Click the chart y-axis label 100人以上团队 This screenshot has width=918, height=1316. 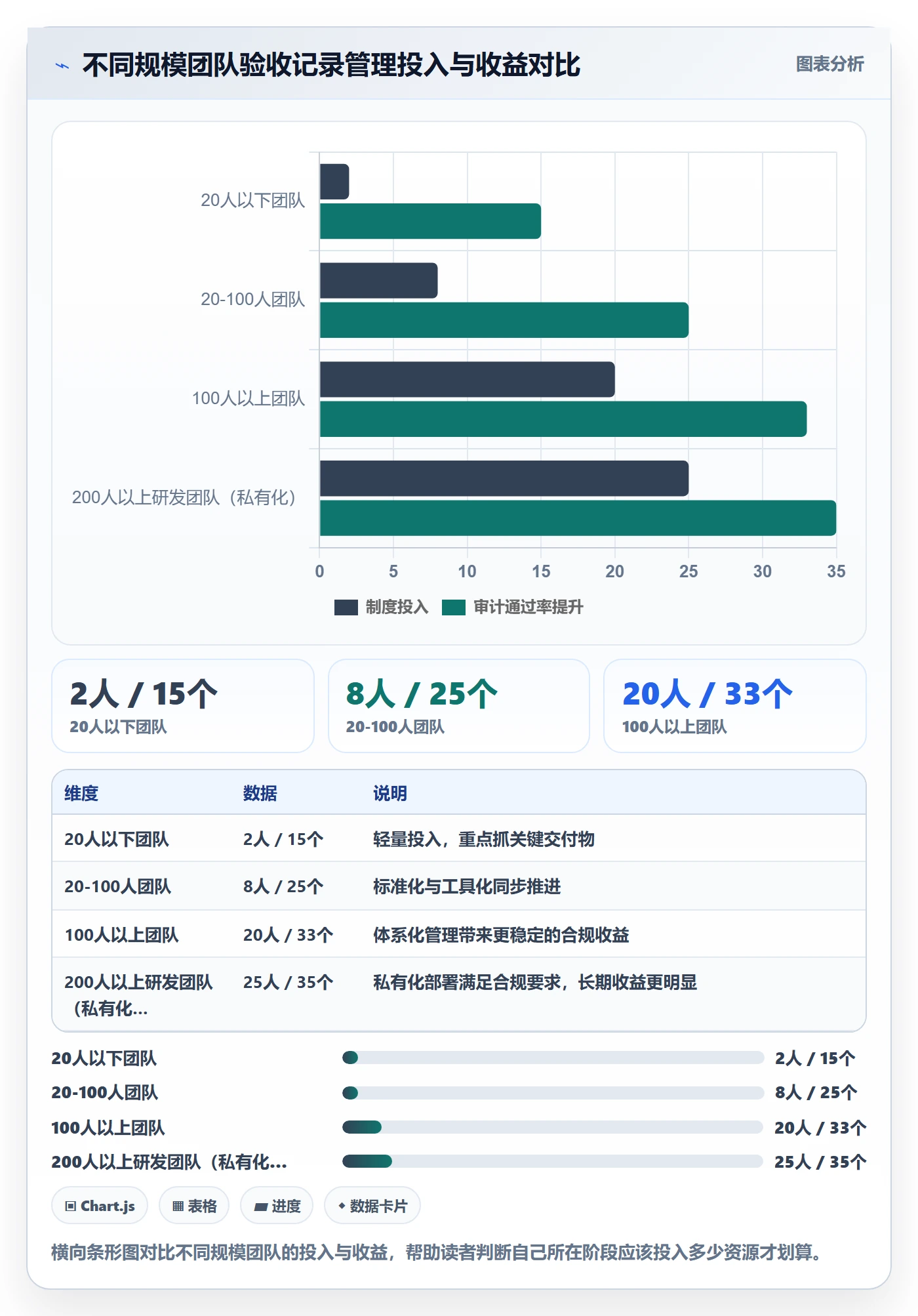[x=249, y=398]
